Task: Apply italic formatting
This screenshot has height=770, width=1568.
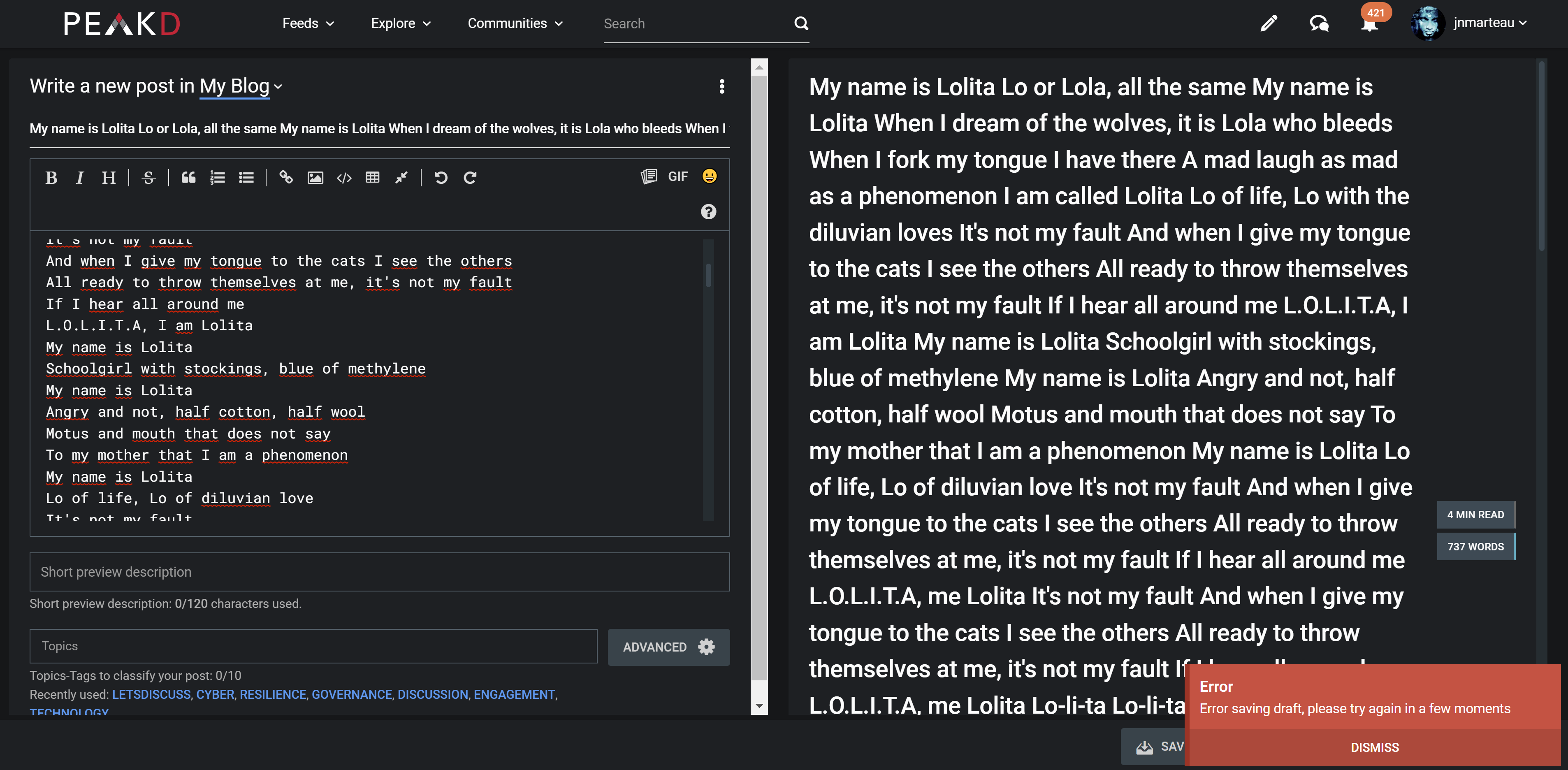Action: [x=80, y=178]
